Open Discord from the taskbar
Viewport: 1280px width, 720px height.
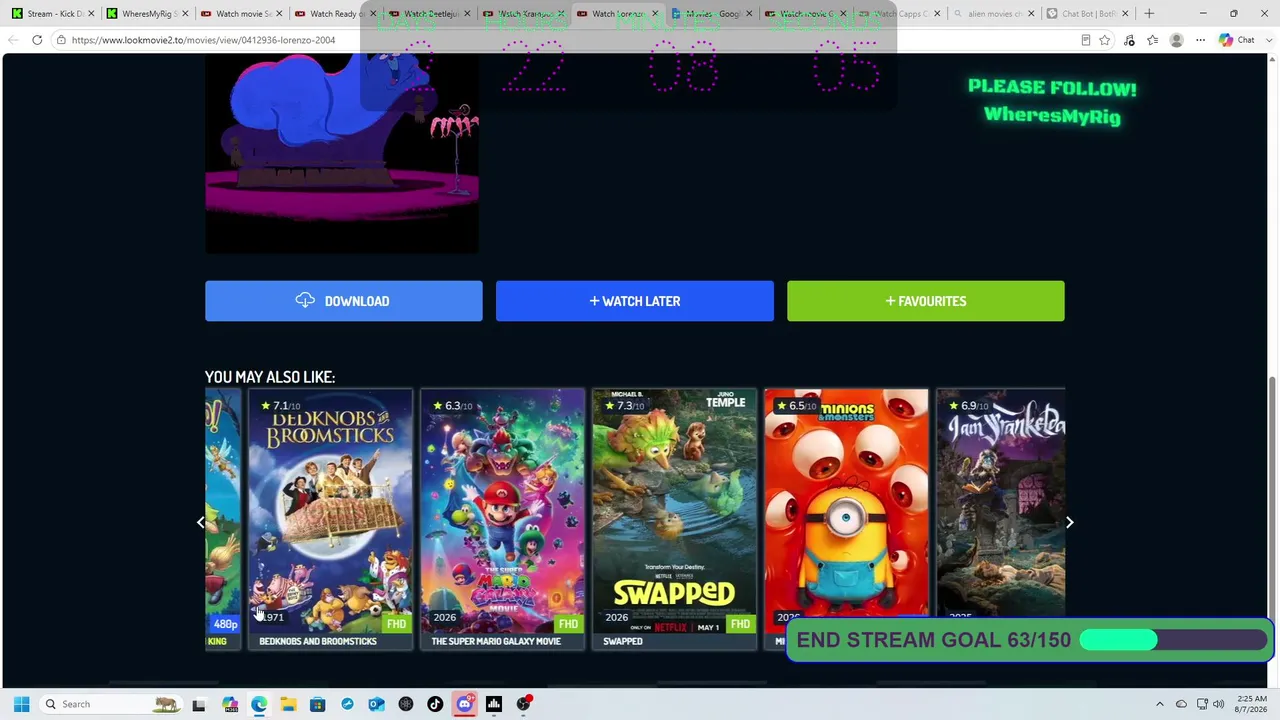pyautogui.click(x=464, y=704)
